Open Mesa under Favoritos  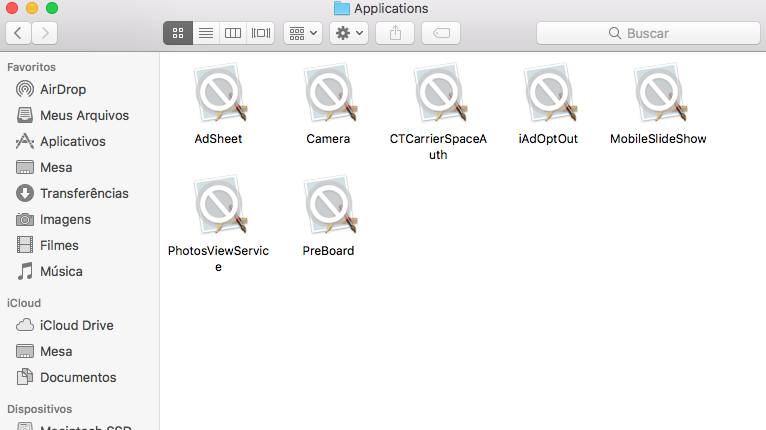point(80,167)
